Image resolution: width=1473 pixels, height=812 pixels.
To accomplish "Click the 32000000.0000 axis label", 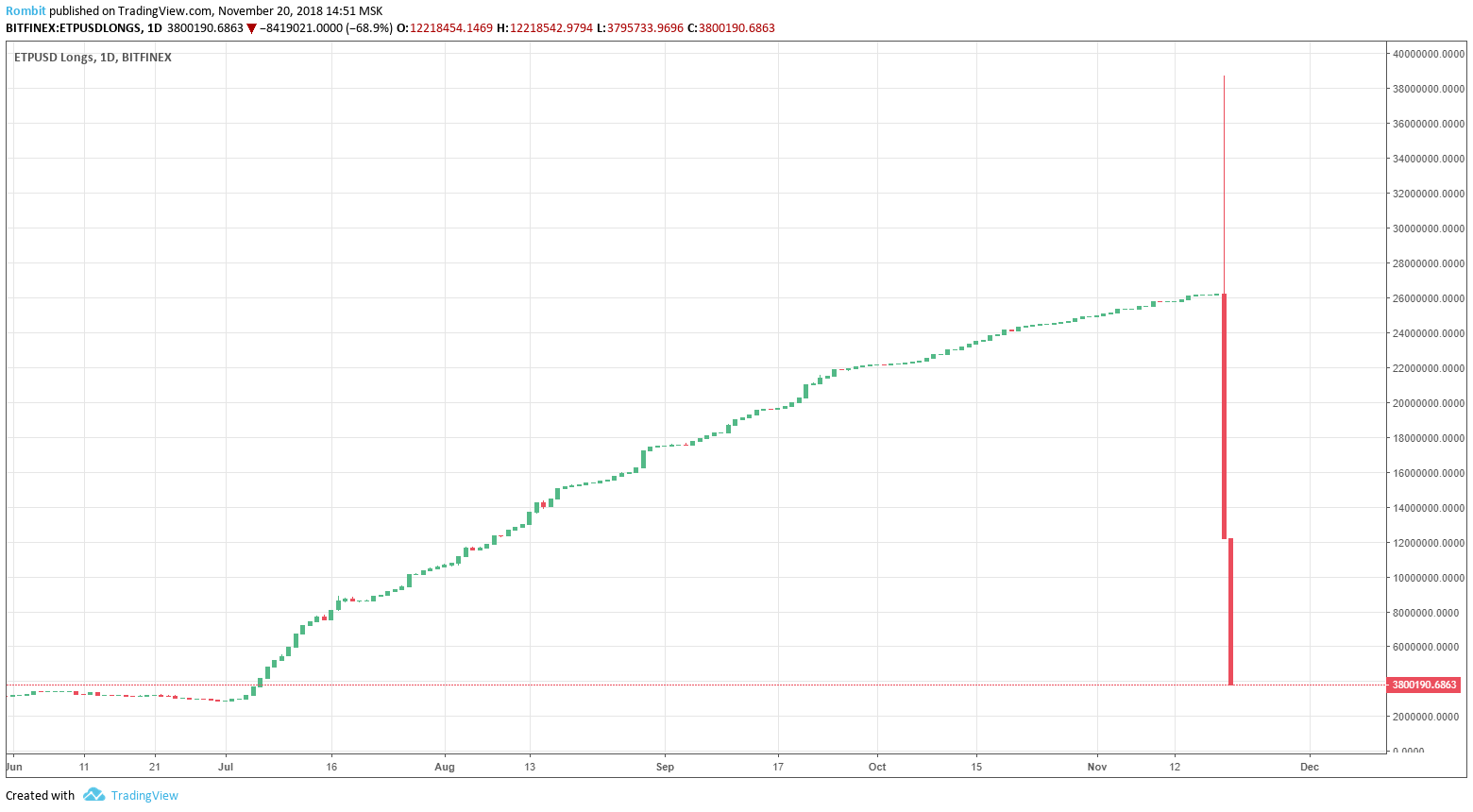I will click(x=1429, y=194).
